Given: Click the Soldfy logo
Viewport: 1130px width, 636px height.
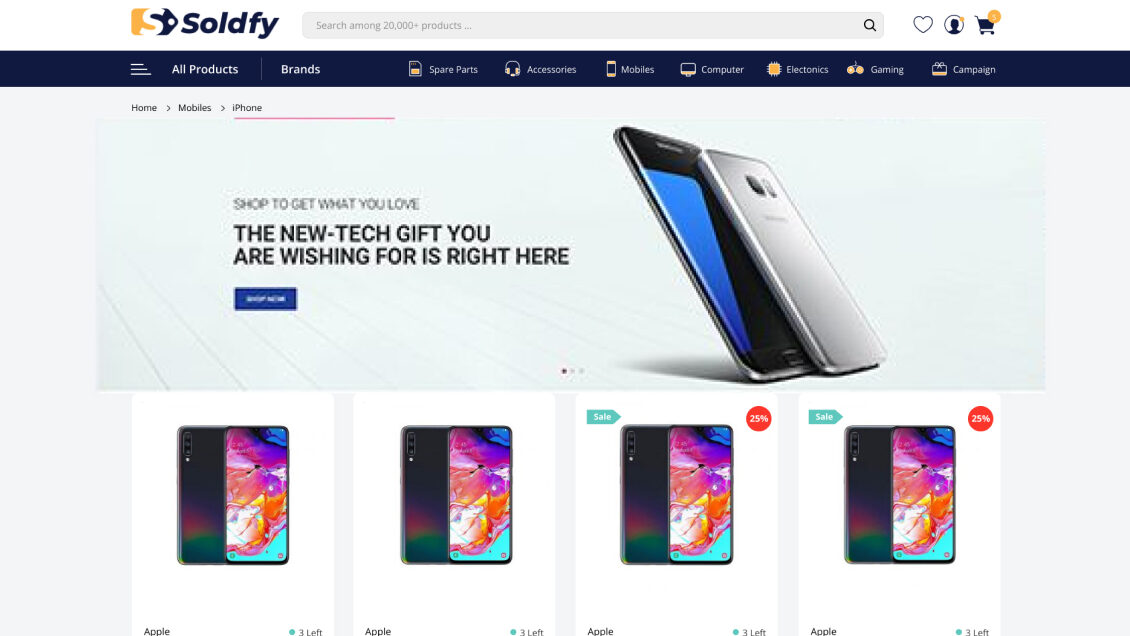Looking at the screenshot, I should pyautogui.click(x=205, y=23).
